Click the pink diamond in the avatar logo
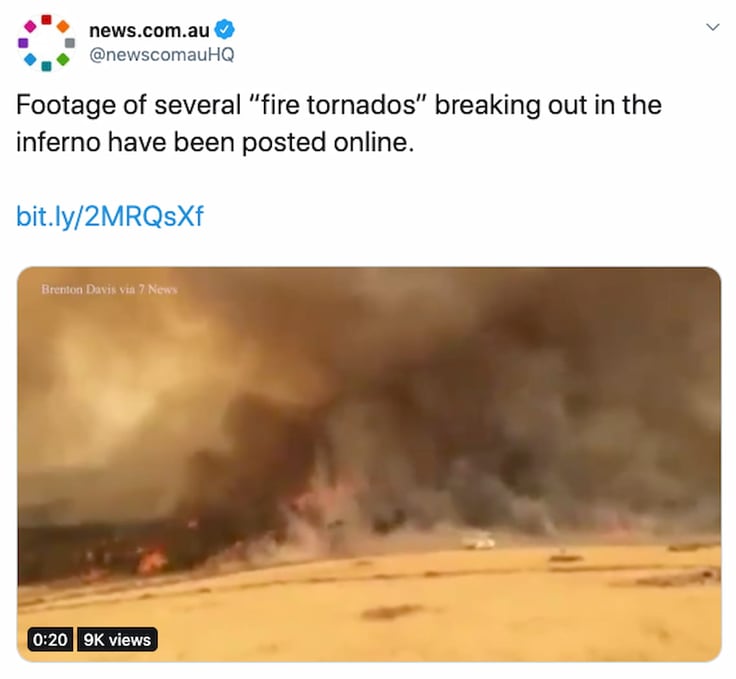Viewport: 736px width, 679px height. (30, 27)
